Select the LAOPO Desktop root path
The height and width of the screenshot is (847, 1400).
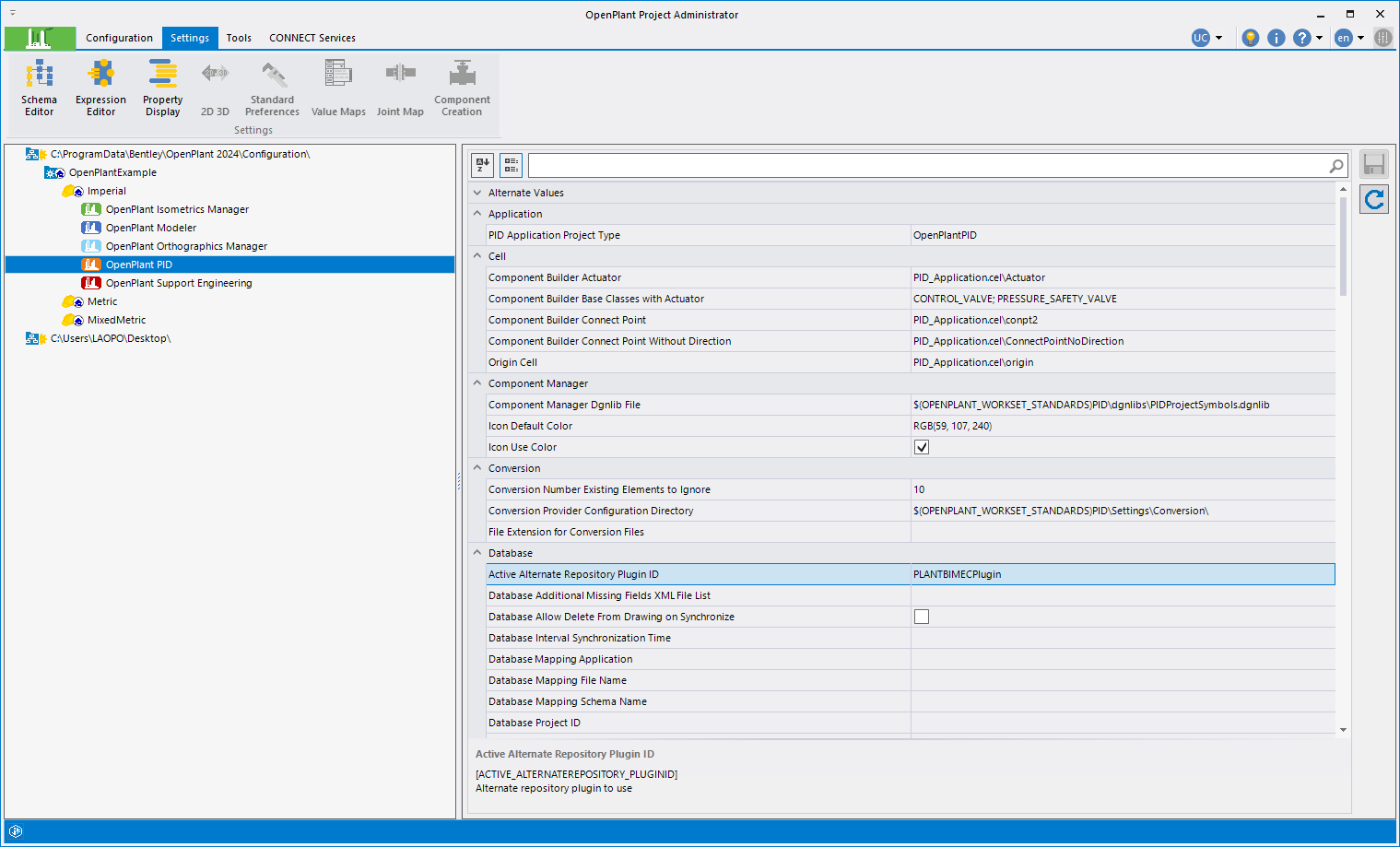pos(110,338)
